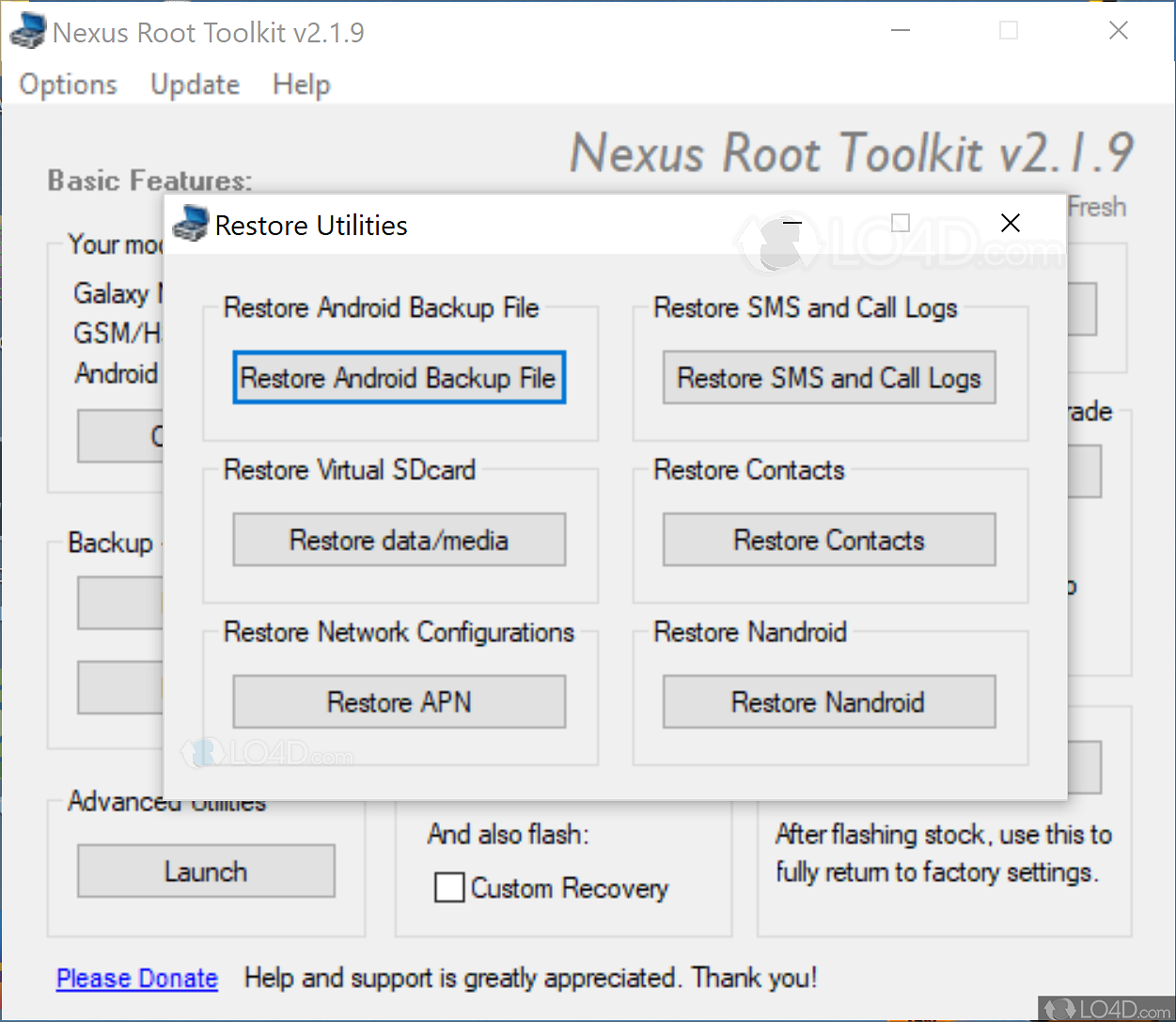Click the Restore Contacts group label

click(x=749, y=469)
